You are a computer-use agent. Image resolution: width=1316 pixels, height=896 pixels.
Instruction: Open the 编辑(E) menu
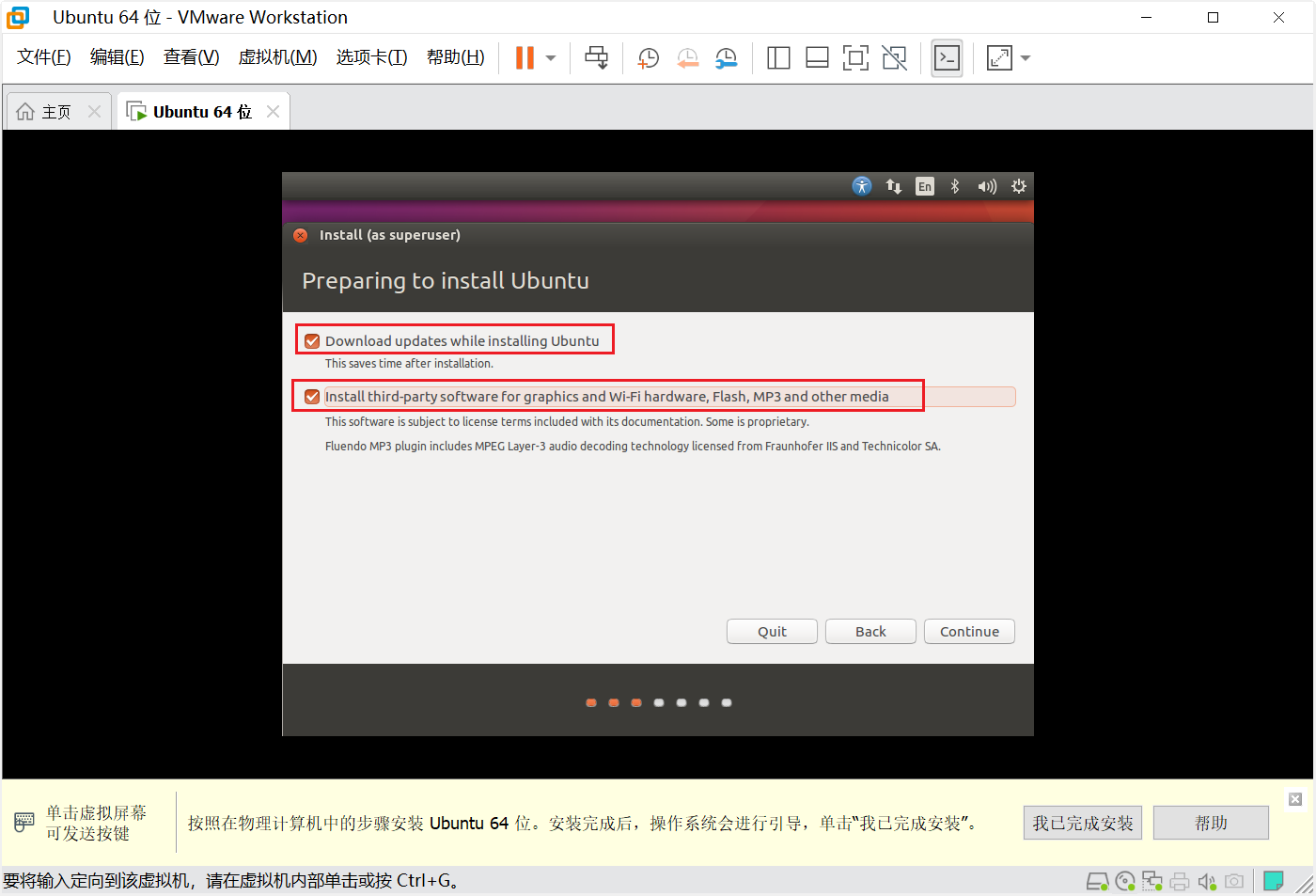[x=117, y=57]
